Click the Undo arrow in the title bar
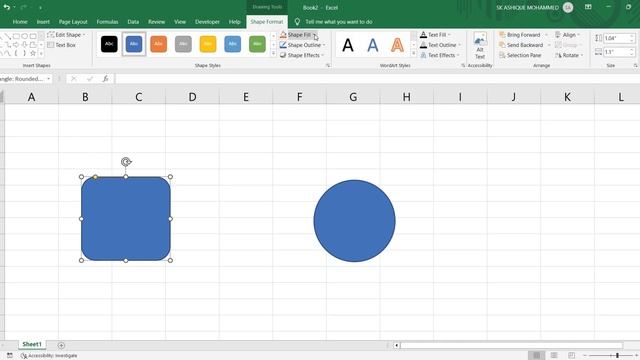Screen dimensions: 640x360 point(7,7)
